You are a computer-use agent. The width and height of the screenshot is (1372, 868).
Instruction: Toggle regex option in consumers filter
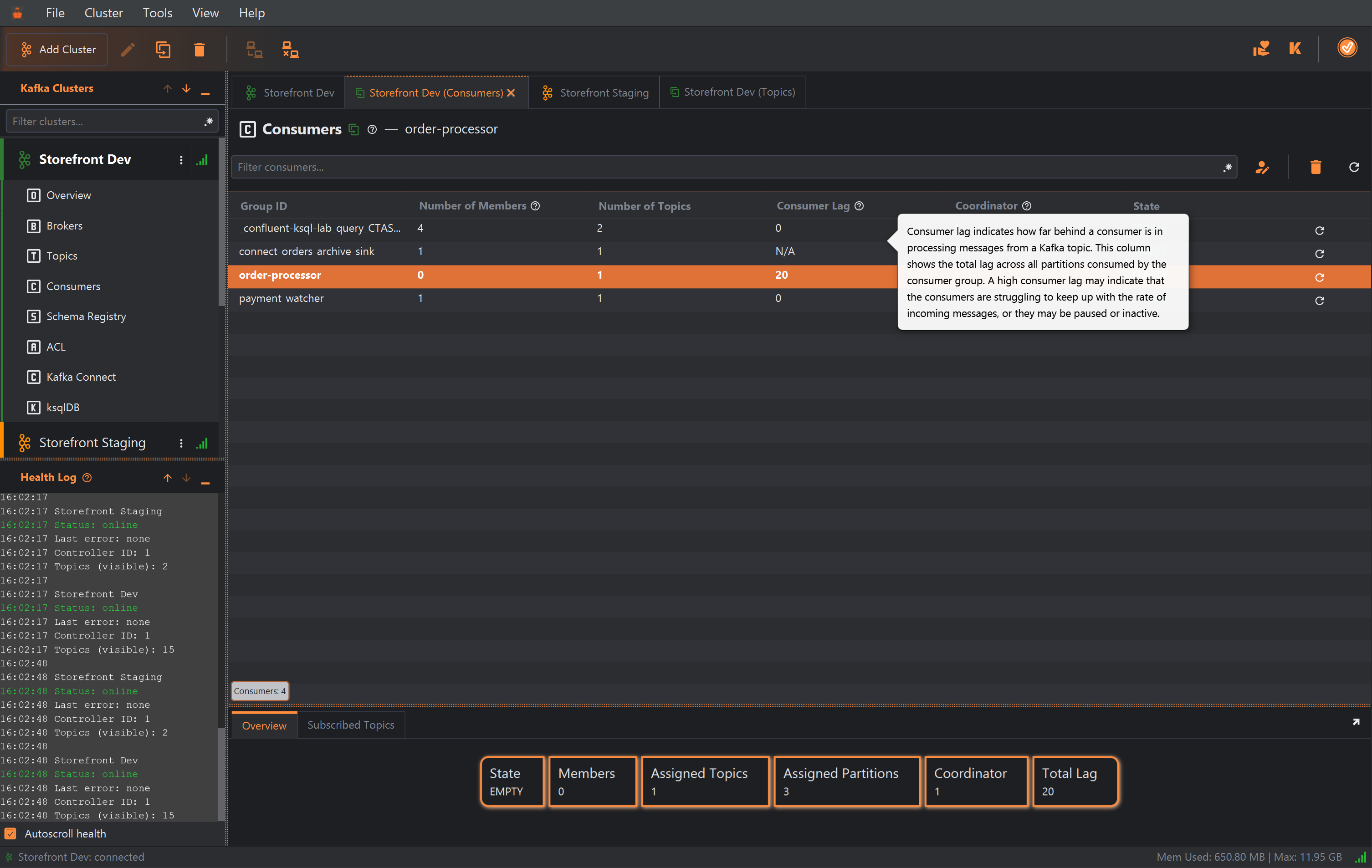(1227, 167)
